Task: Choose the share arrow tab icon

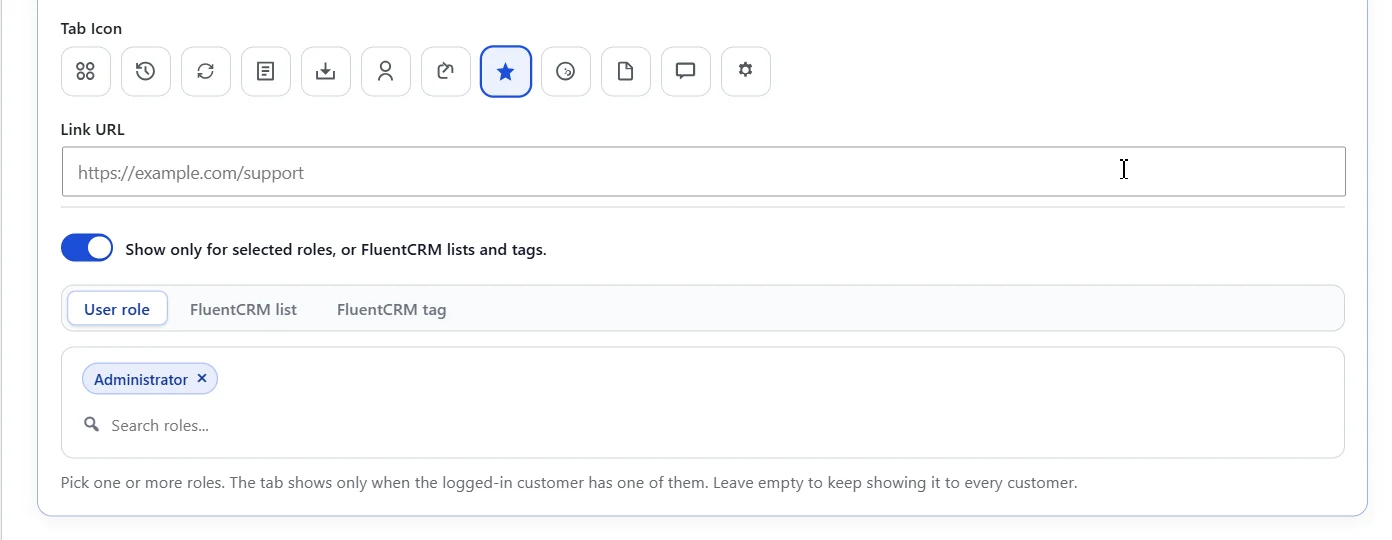Action: pos(446,71)
